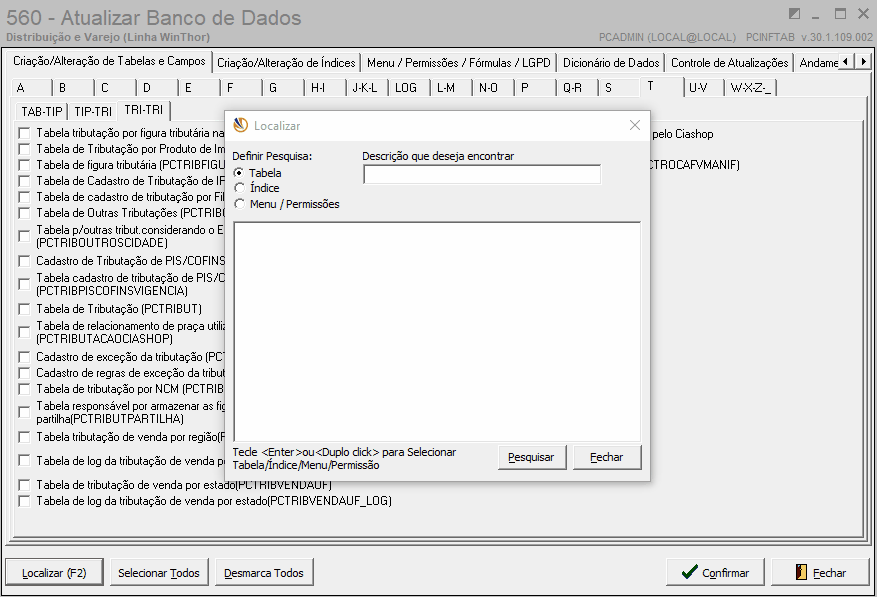The height and width of the screenshot is (597, 877).
Task: Select the H-I tab
Action: (324, 88)
